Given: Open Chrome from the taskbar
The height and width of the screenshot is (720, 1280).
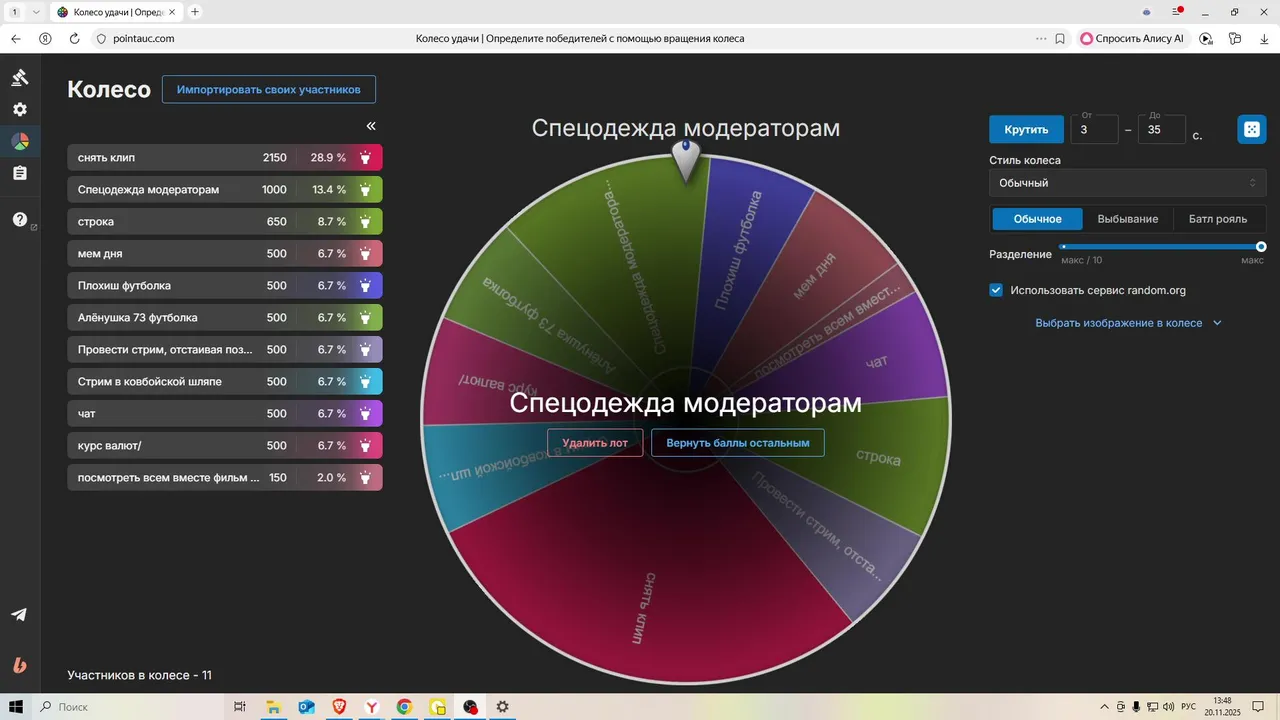Looking at the screenshot, I should pos(404,707).
